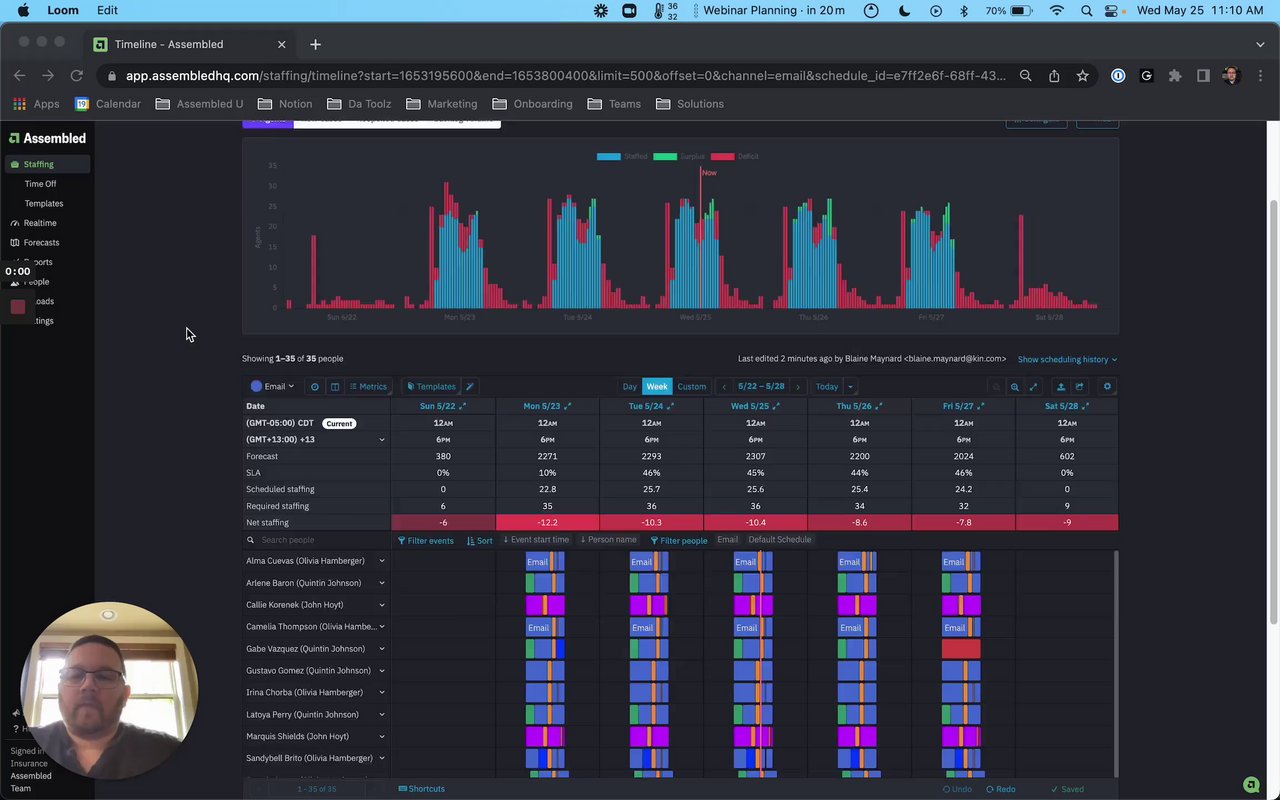Switch to Custom date range view
The width and height of the screenshot is (1280, 800).
(691, 387)
